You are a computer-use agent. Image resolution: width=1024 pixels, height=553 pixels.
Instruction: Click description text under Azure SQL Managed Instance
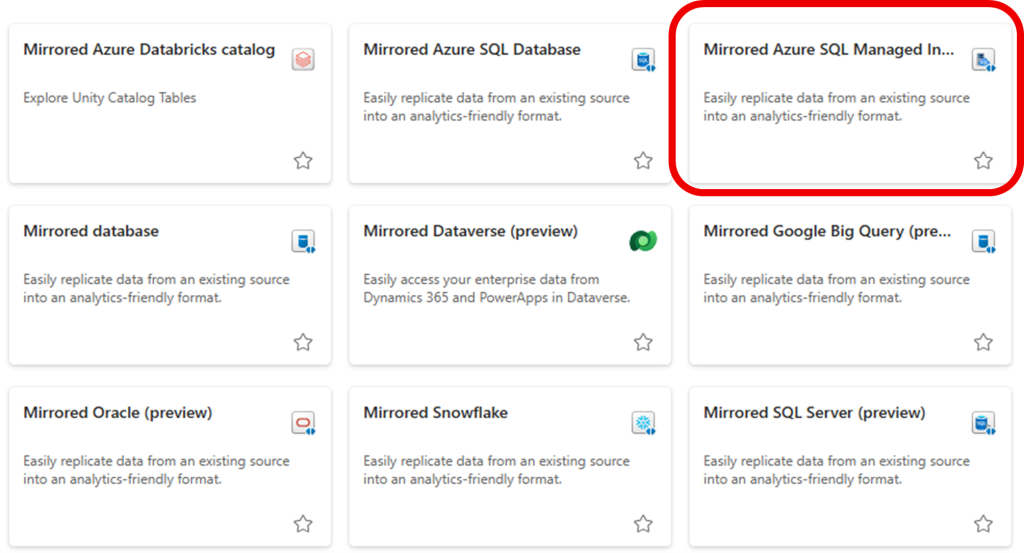pyautogui.click(x=837, y=107)
